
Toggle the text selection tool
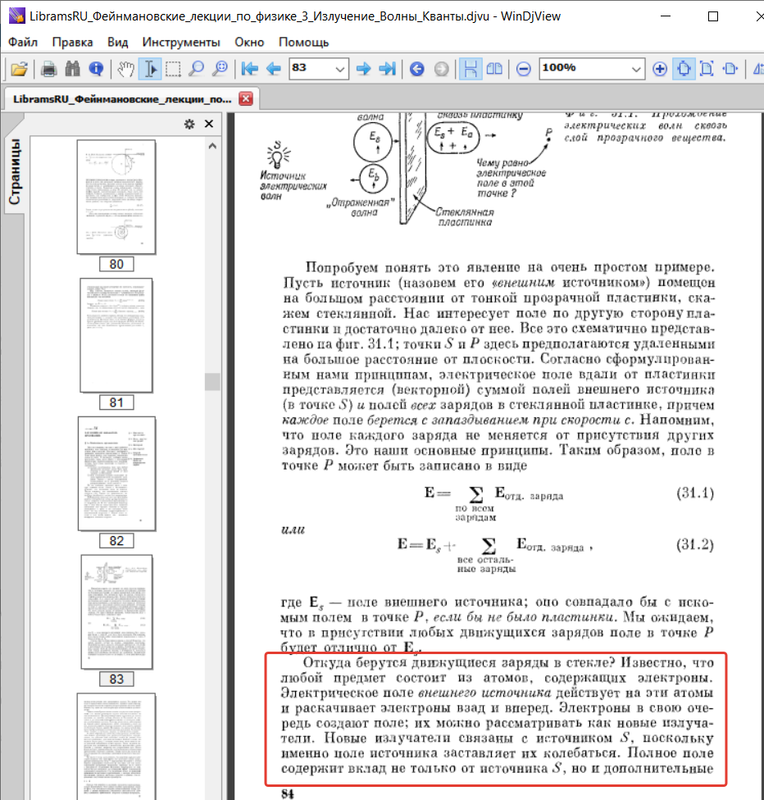(x=150, y=69)
